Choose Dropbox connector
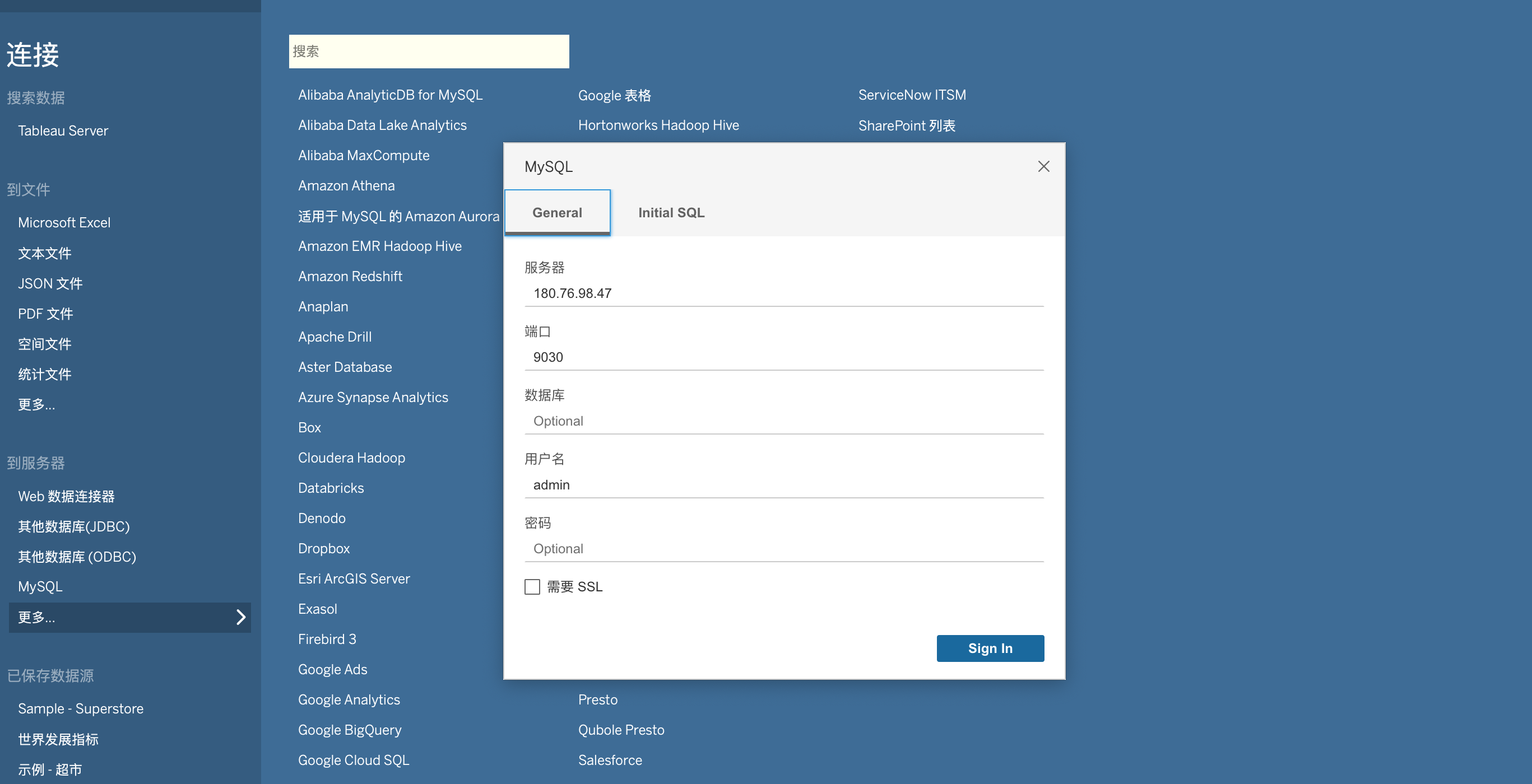 tap(323, 549)
